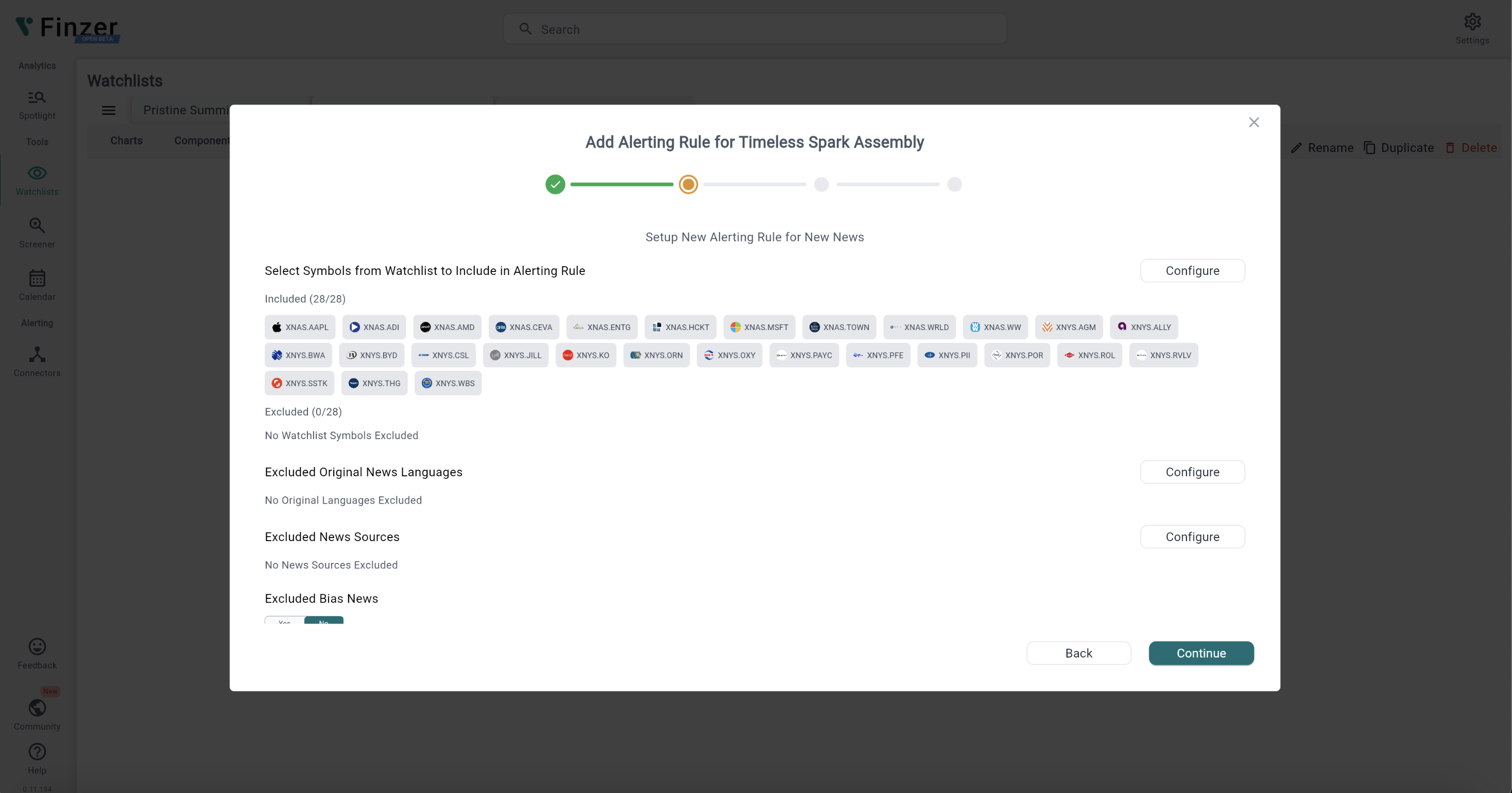Click the 'Included (28/28)' label

pos(305,299)
